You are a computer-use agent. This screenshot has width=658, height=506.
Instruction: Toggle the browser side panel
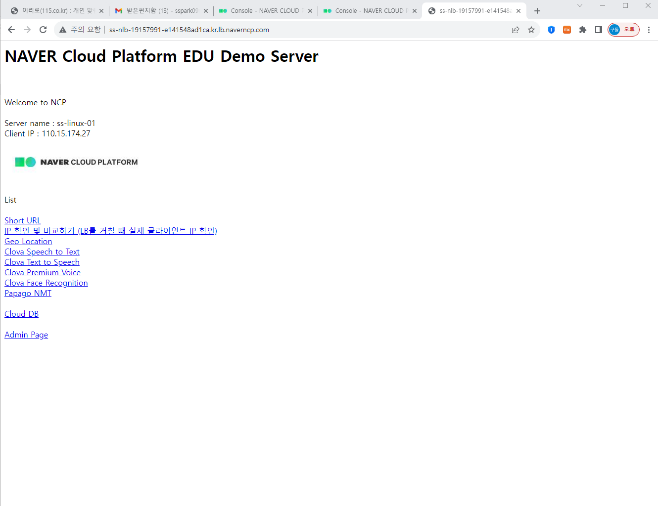598,30
